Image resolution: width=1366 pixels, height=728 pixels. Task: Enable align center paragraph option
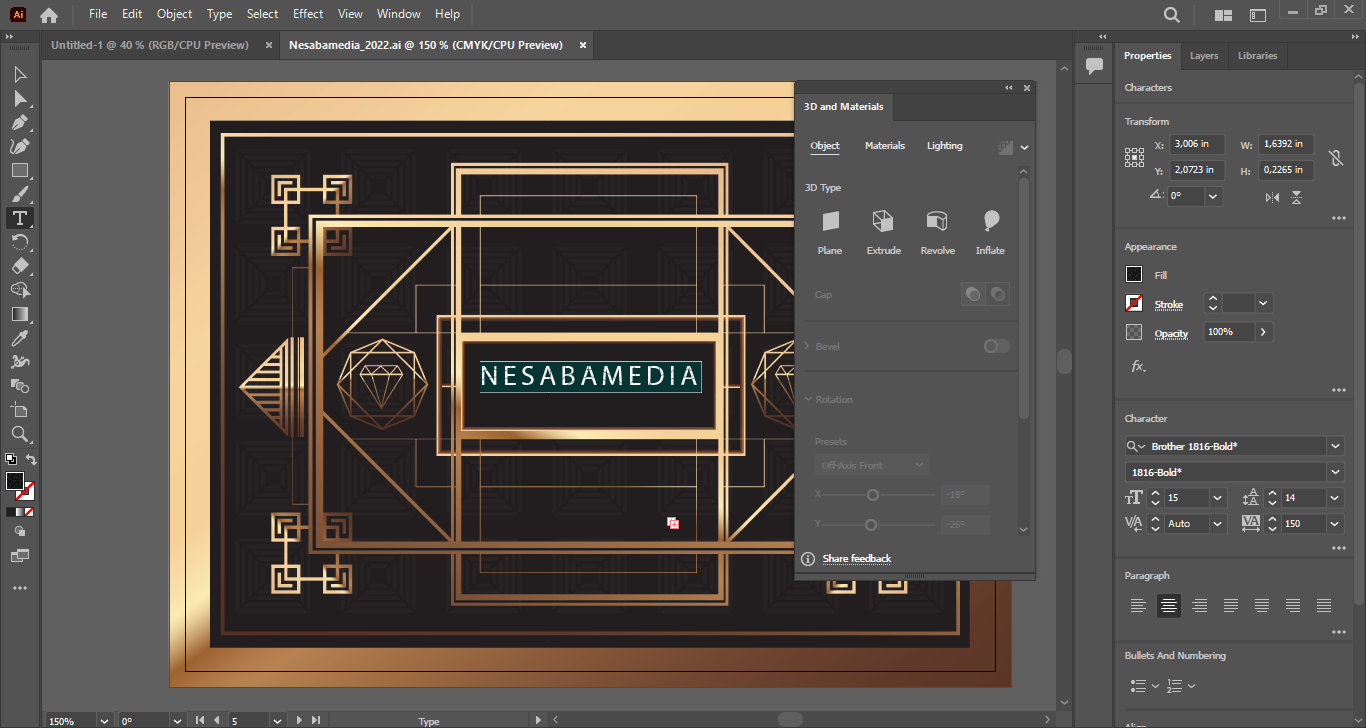pyautogui.click(x=1168, y=605)
